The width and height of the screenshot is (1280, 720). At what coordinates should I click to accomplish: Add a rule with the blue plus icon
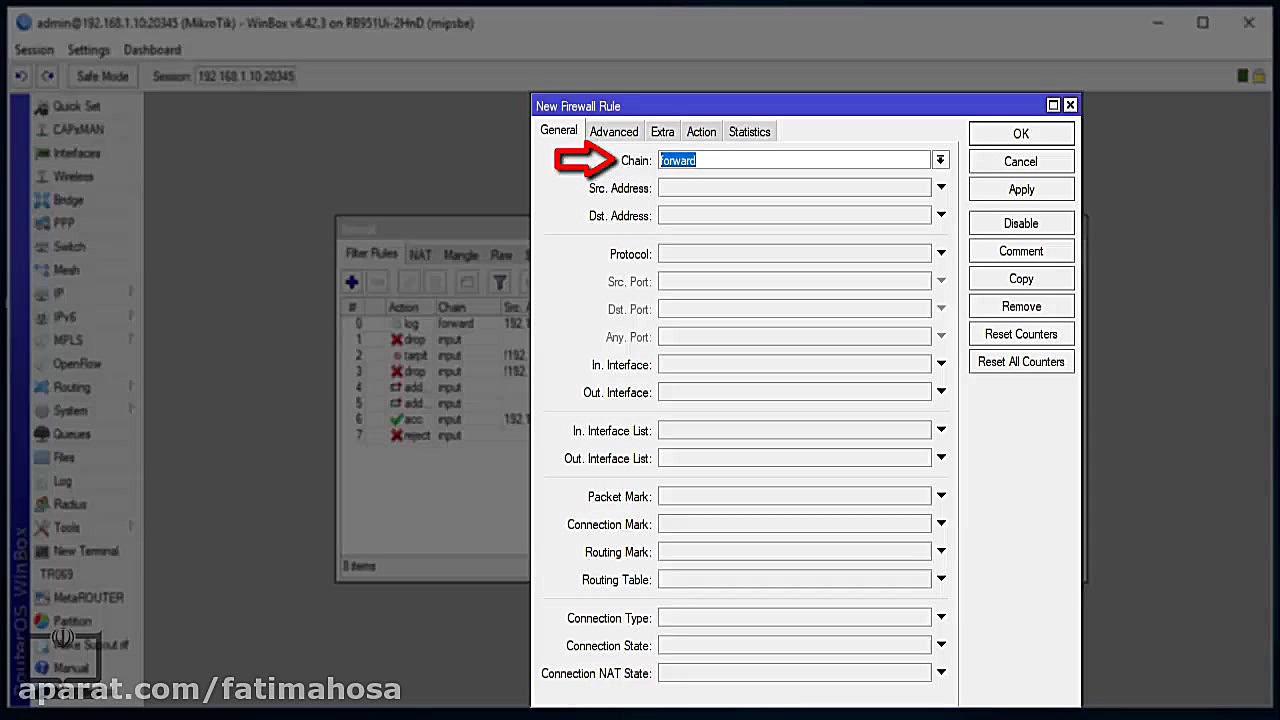tap(352, 283)
